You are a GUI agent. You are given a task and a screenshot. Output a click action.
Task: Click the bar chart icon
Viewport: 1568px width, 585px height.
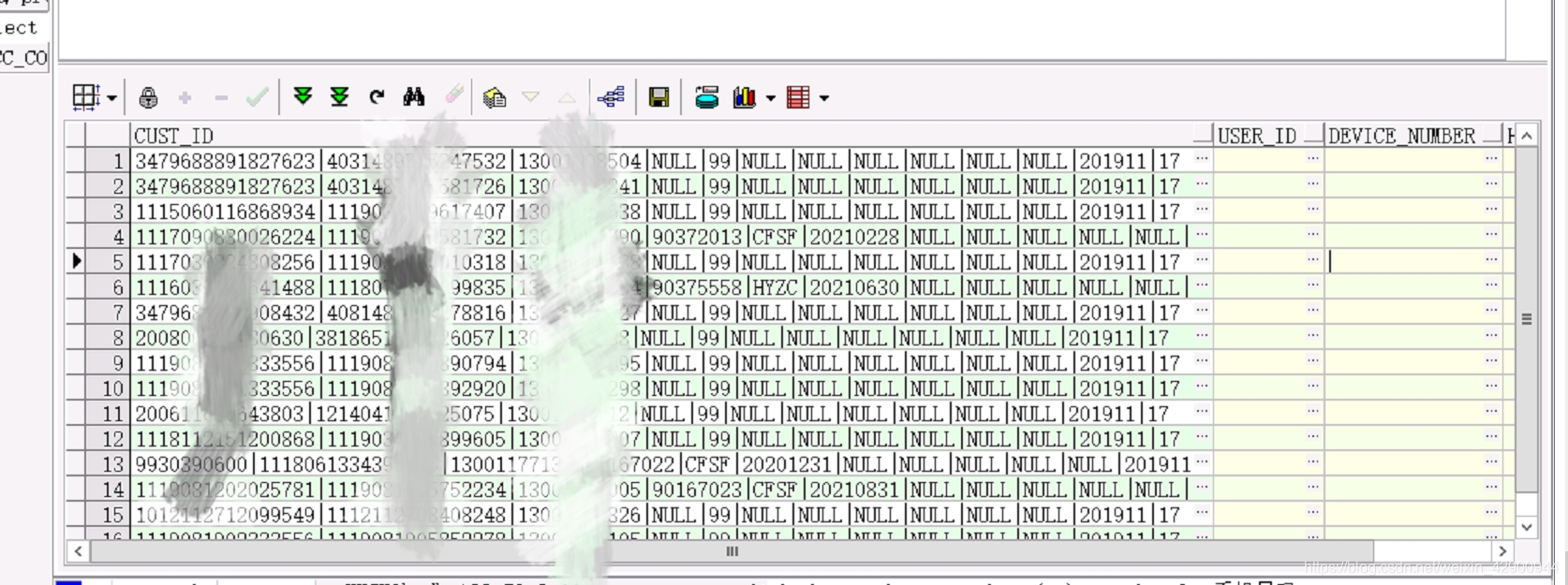745,97
